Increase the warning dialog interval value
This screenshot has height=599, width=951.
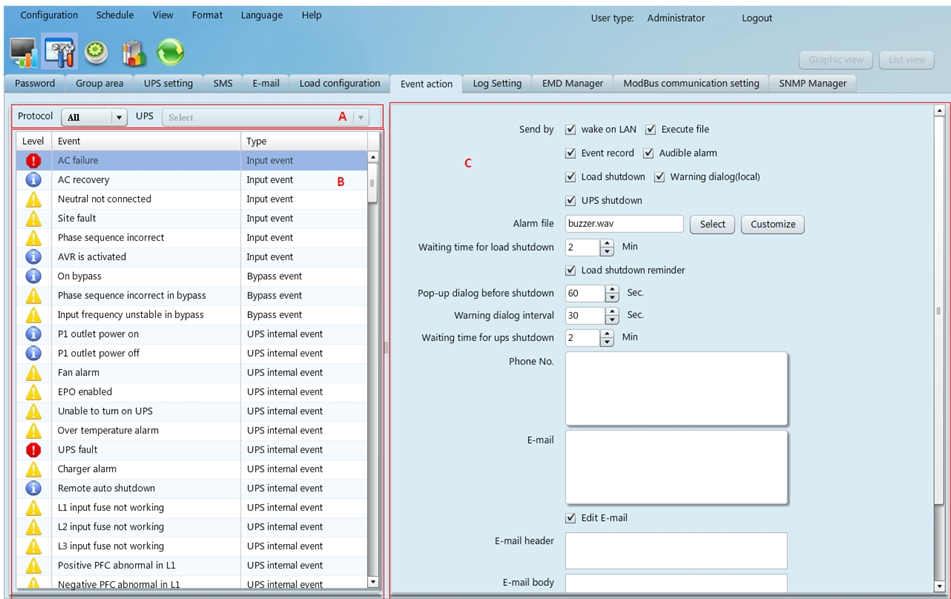point(613,312)
